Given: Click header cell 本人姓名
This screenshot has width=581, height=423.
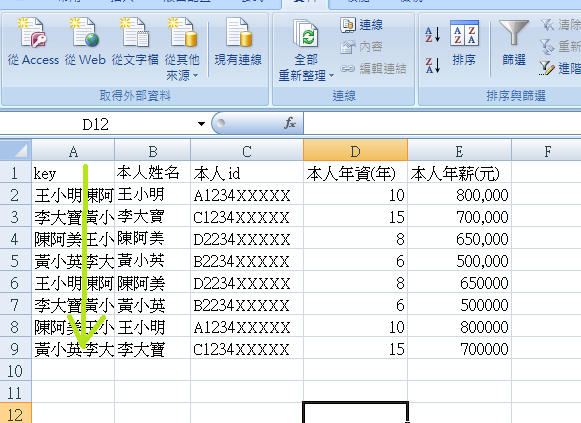Looking at the screenshot, I should coord(153,173).
